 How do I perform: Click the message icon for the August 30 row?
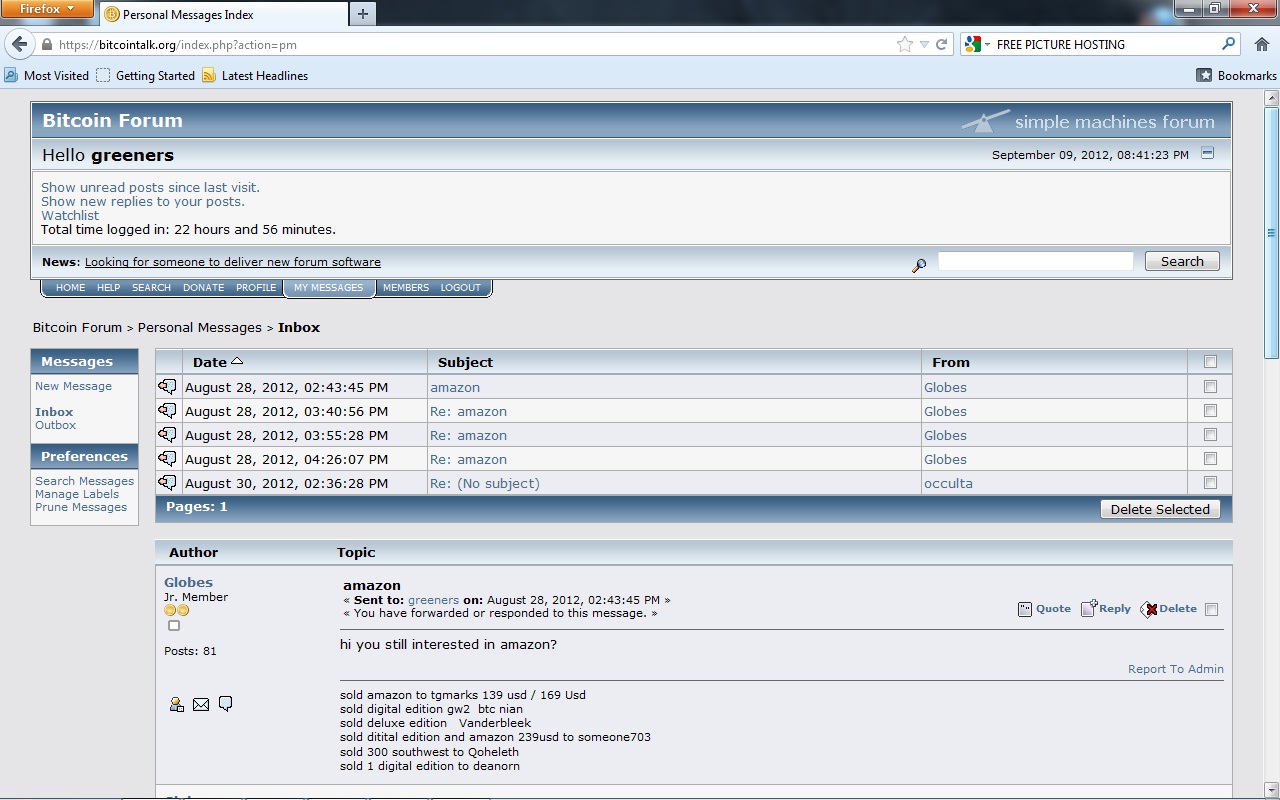[167, 483]
